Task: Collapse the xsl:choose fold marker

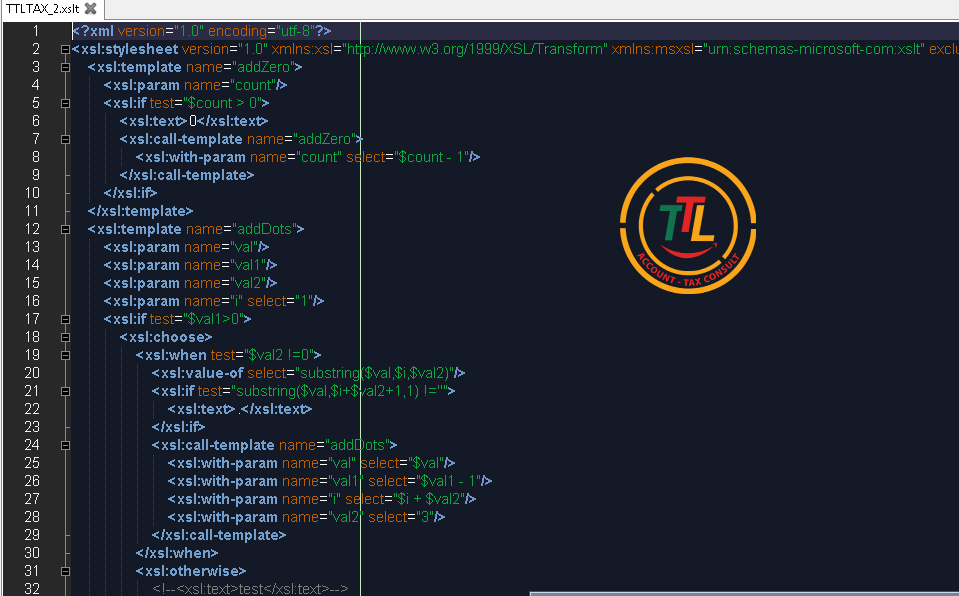Action: click(x=65, y=337)
